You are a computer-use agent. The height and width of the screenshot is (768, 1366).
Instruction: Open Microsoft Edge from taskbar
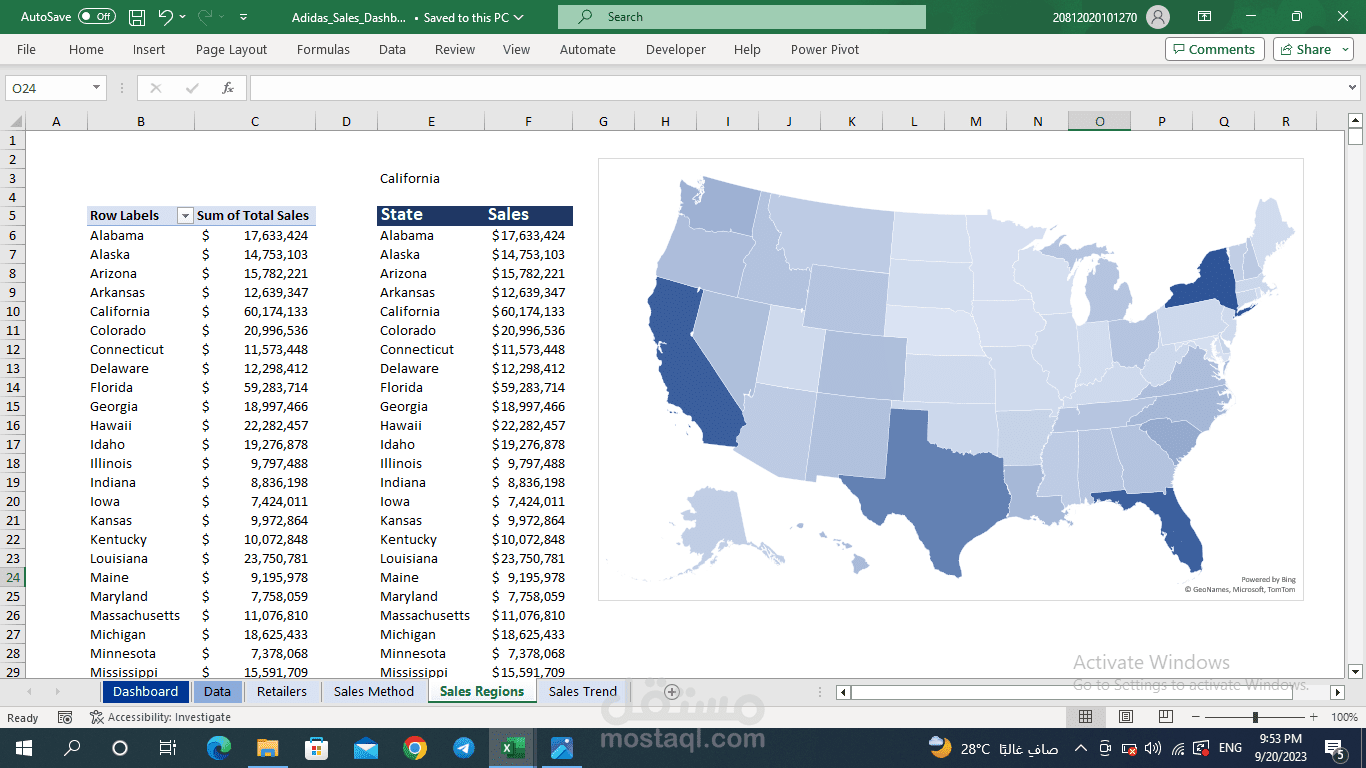click(218, 748)
